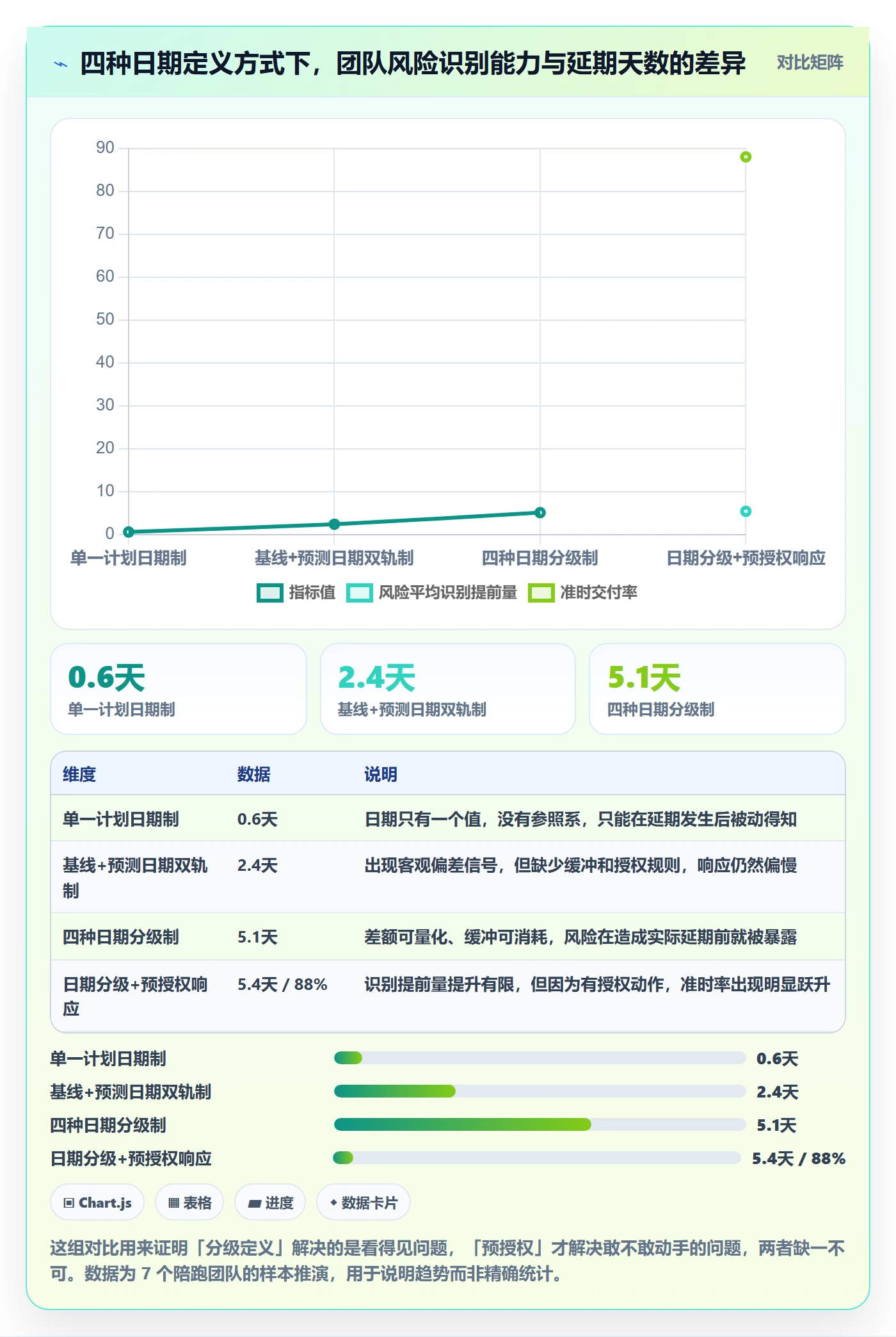Click x-axis label 单一计划日期制
This screenshot has width=896, height=1337.
(129, 558)
